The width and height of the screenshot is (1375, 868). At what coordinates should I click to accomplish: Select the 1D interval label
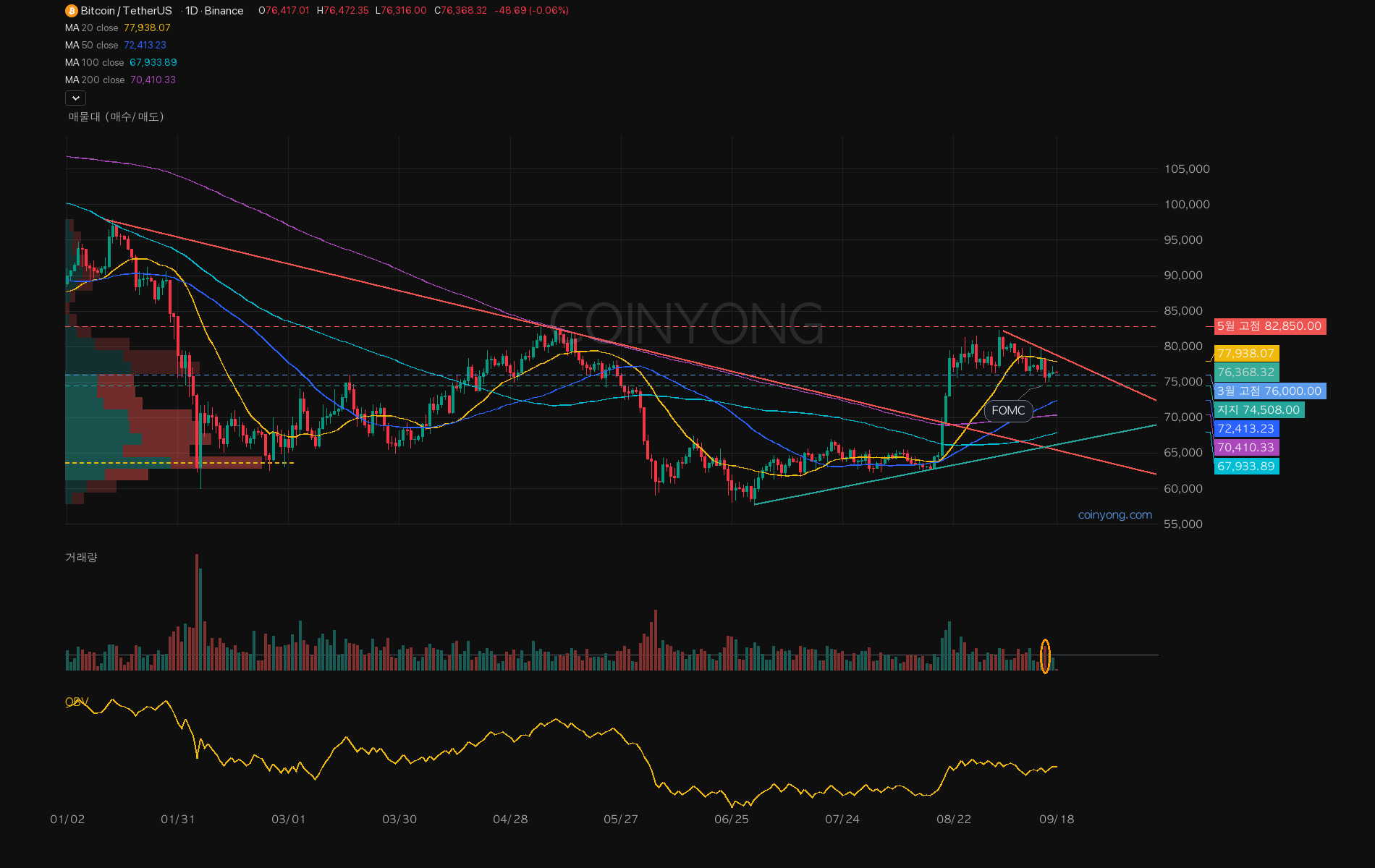191,11
